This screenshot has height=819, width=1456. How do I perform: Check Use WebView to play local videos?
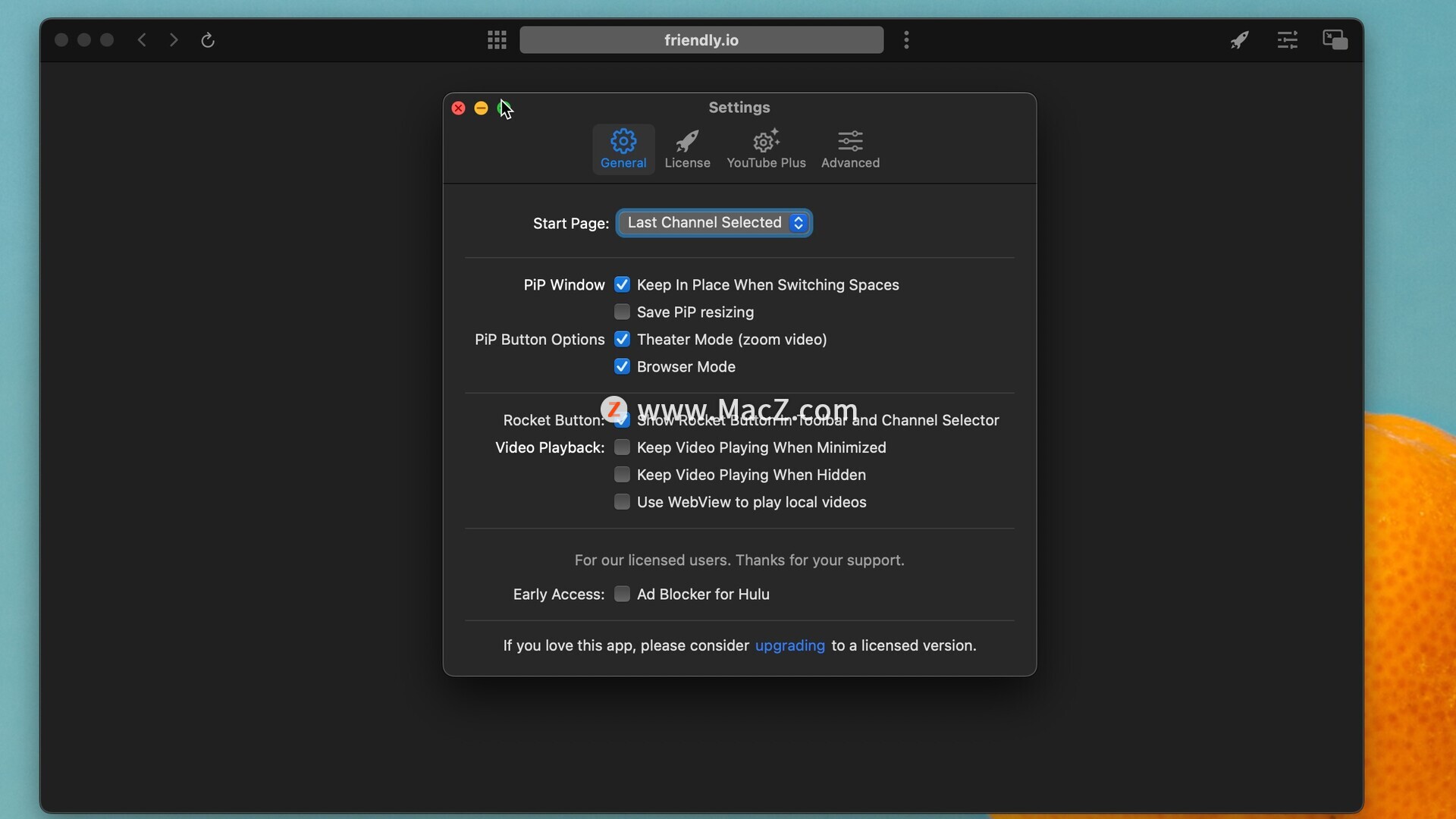622,502
